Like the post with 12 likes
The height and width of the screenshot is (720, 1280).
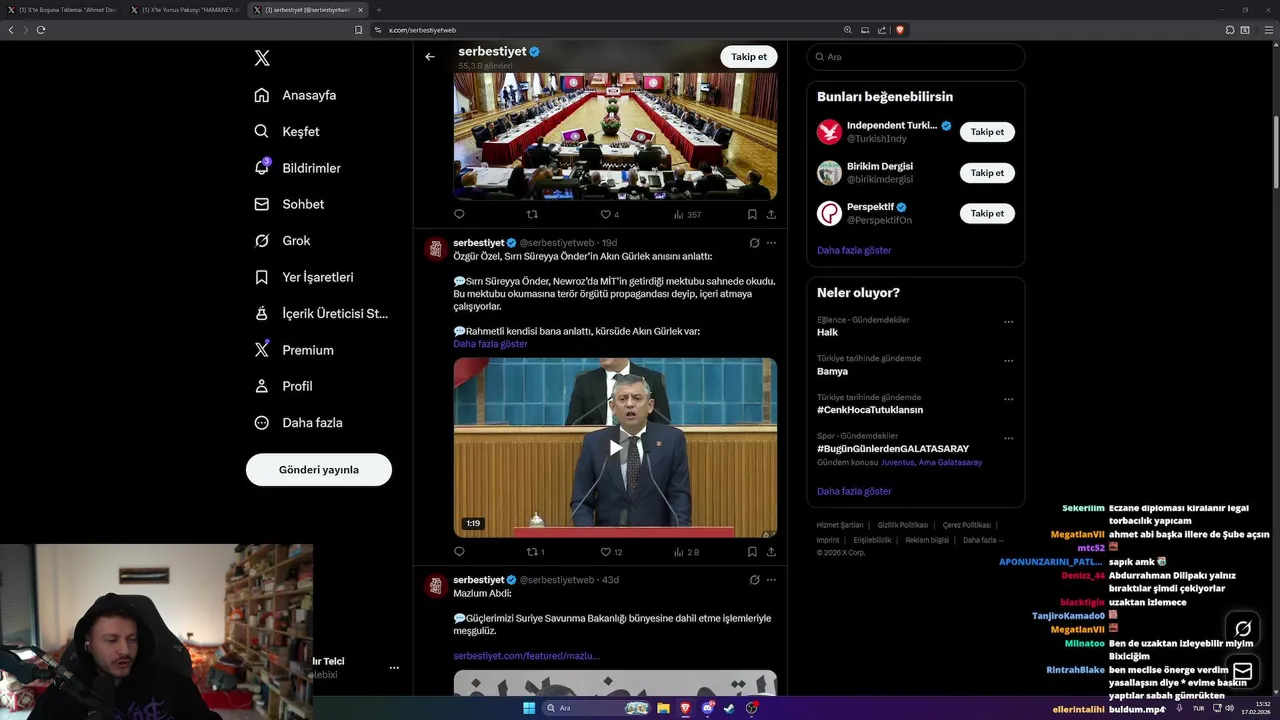click(611, 551)
